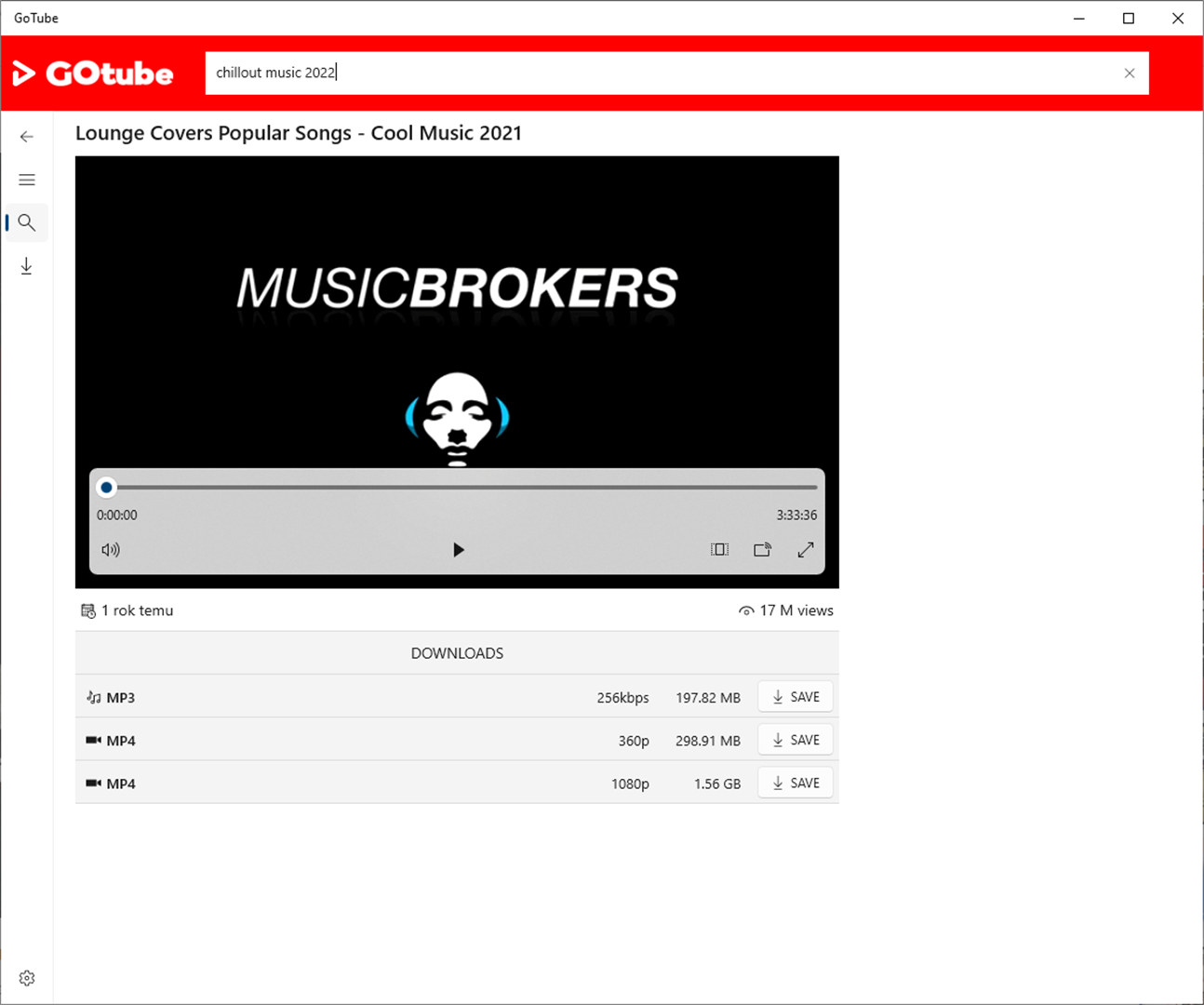The height and width of the screenshot is (1005, 1204).
Task: Click the eye icon beside views
Action: tap(746, 611)
